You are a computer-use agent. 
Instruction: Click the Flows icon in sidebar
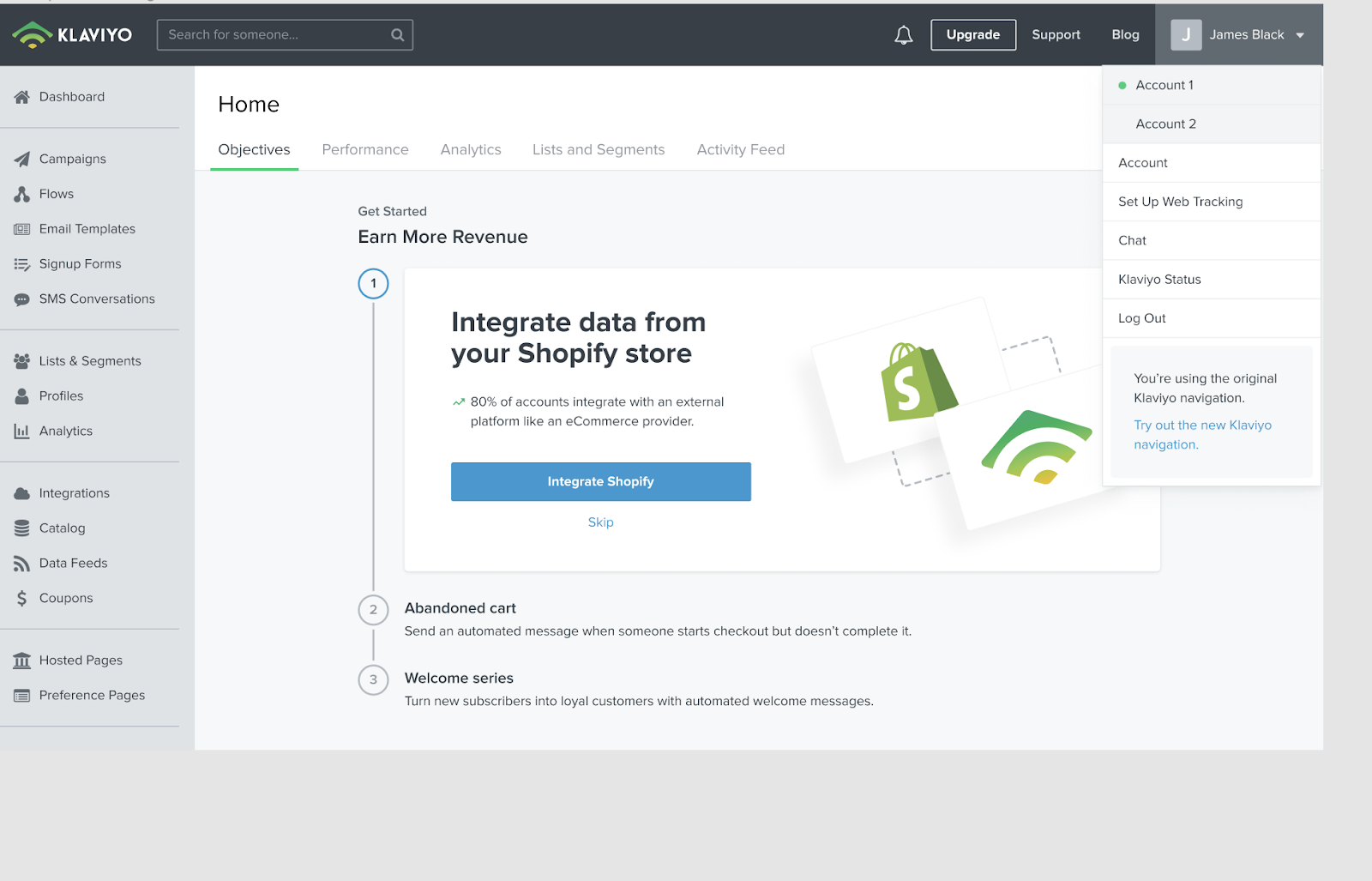pyautogui.click(x=21, y=194)
